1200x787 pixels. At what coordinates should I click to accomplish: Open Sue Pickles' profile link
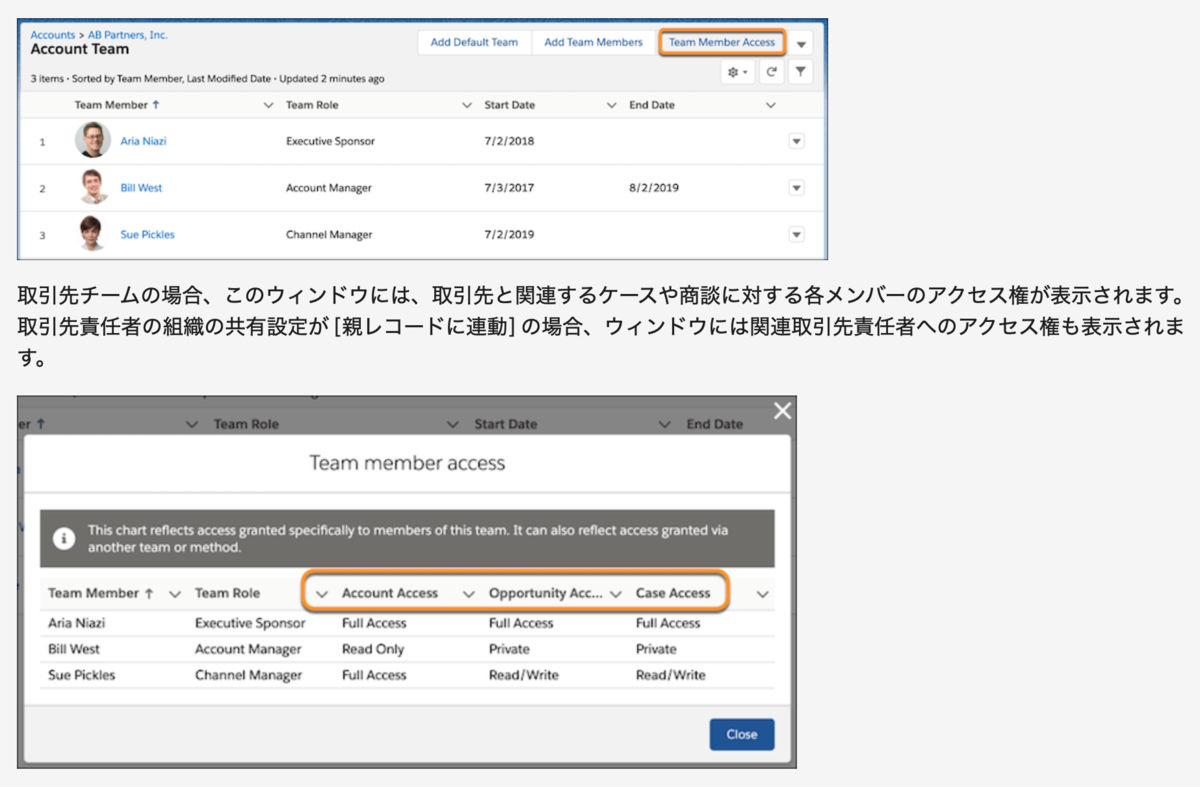[x=148, y=234]
